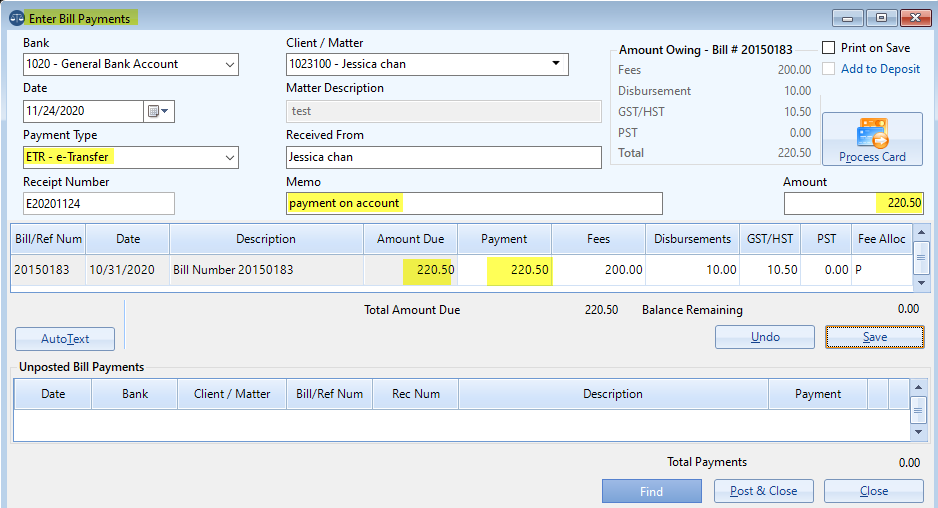Click the Undo button
This screenshot has width=938, height=508.
[765, 337]
